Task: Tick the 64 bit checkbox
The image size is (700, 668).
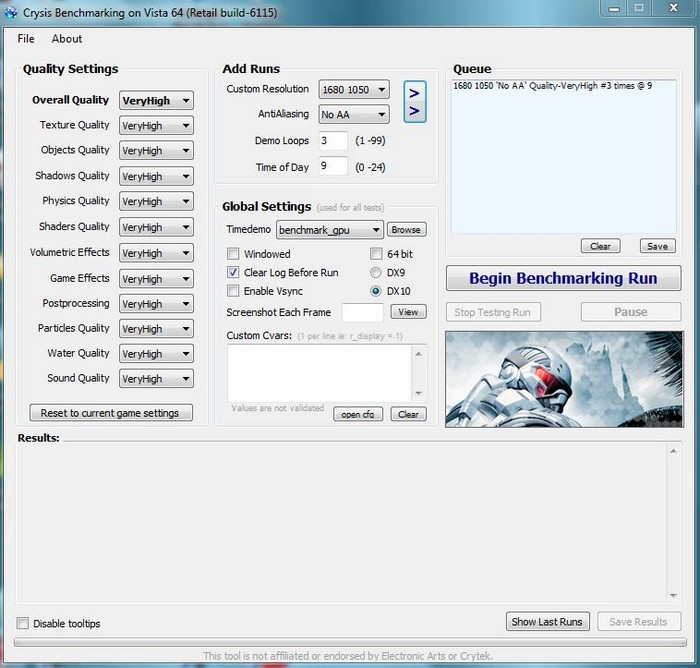Action: [376, 254]
